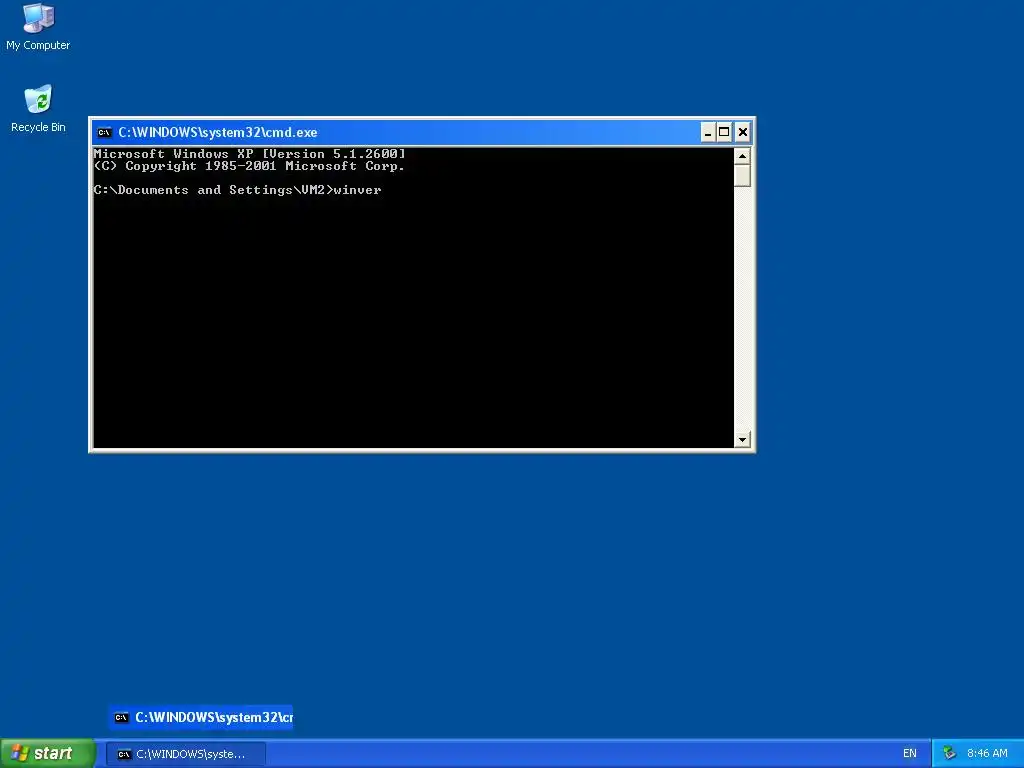
Task: Click the 'winver' command text
Action: click(x=357, y=190)
